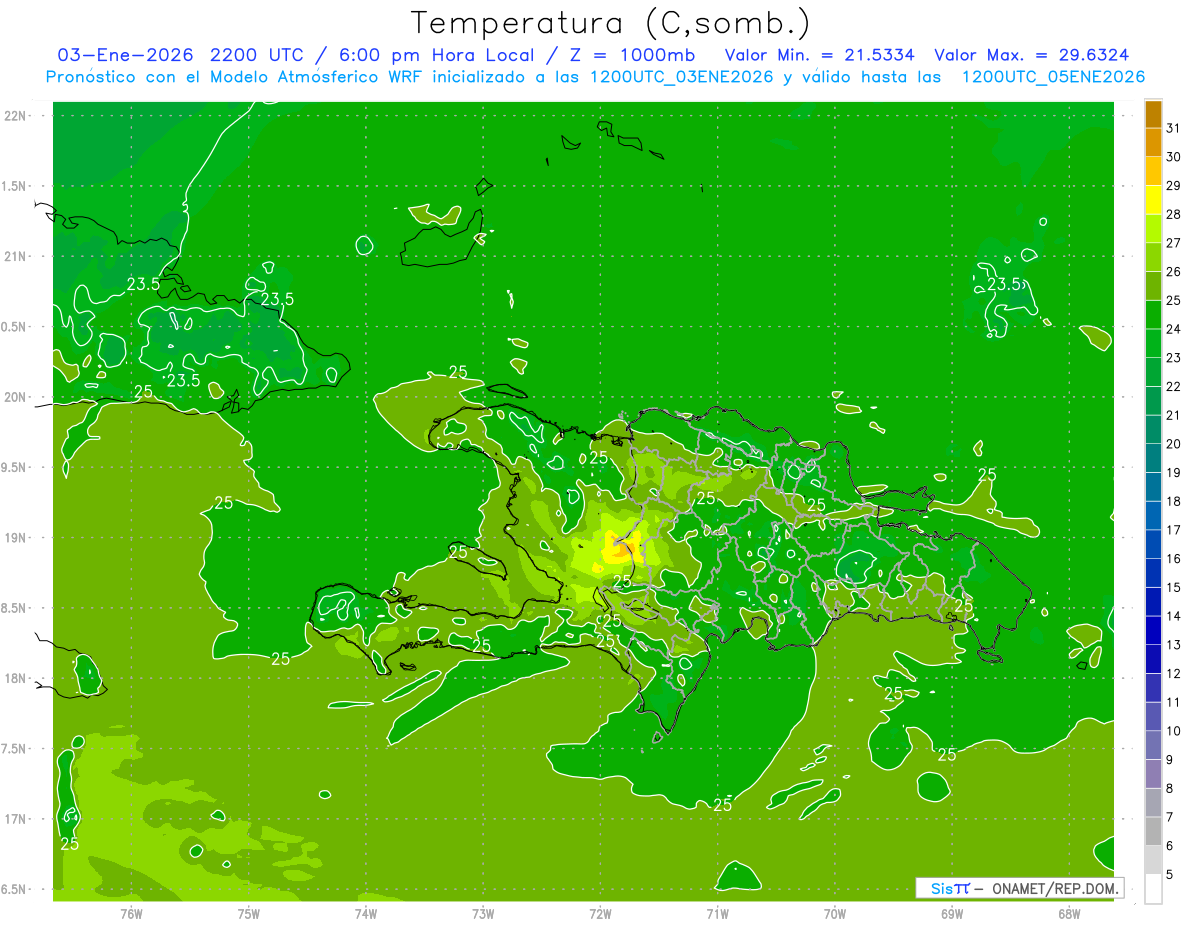Pick the color bar segment between 11 and 12
This screenshot has width=1200, height=927.
click(1153, 689)
